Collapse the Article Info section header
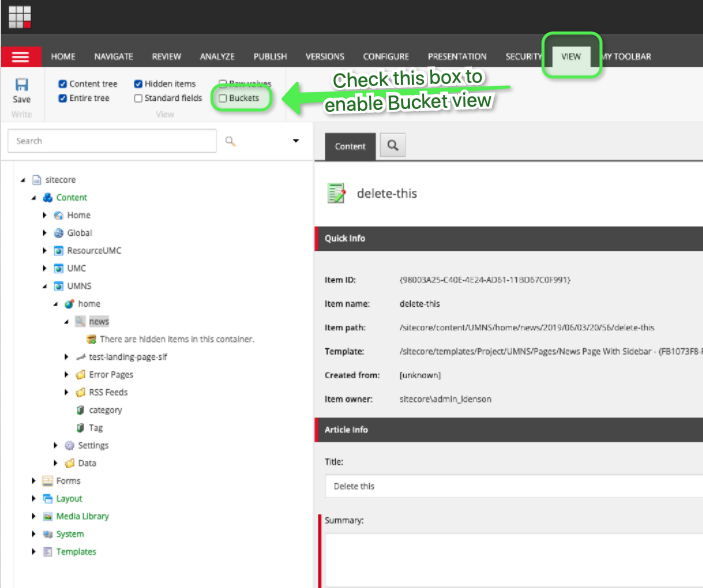703x588 pixels. coord(509,430)
